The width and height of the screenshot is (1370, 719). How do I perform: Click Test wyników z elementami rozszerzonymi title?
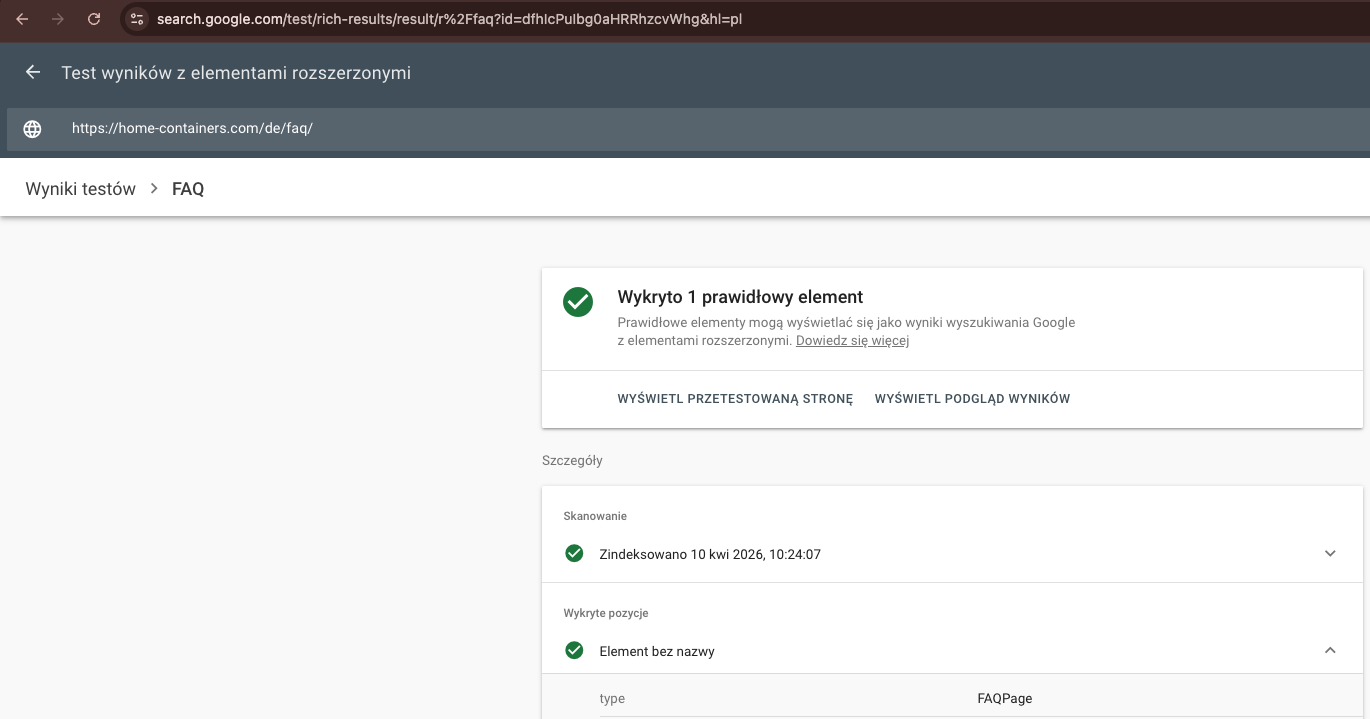click(x=236, y=73)
